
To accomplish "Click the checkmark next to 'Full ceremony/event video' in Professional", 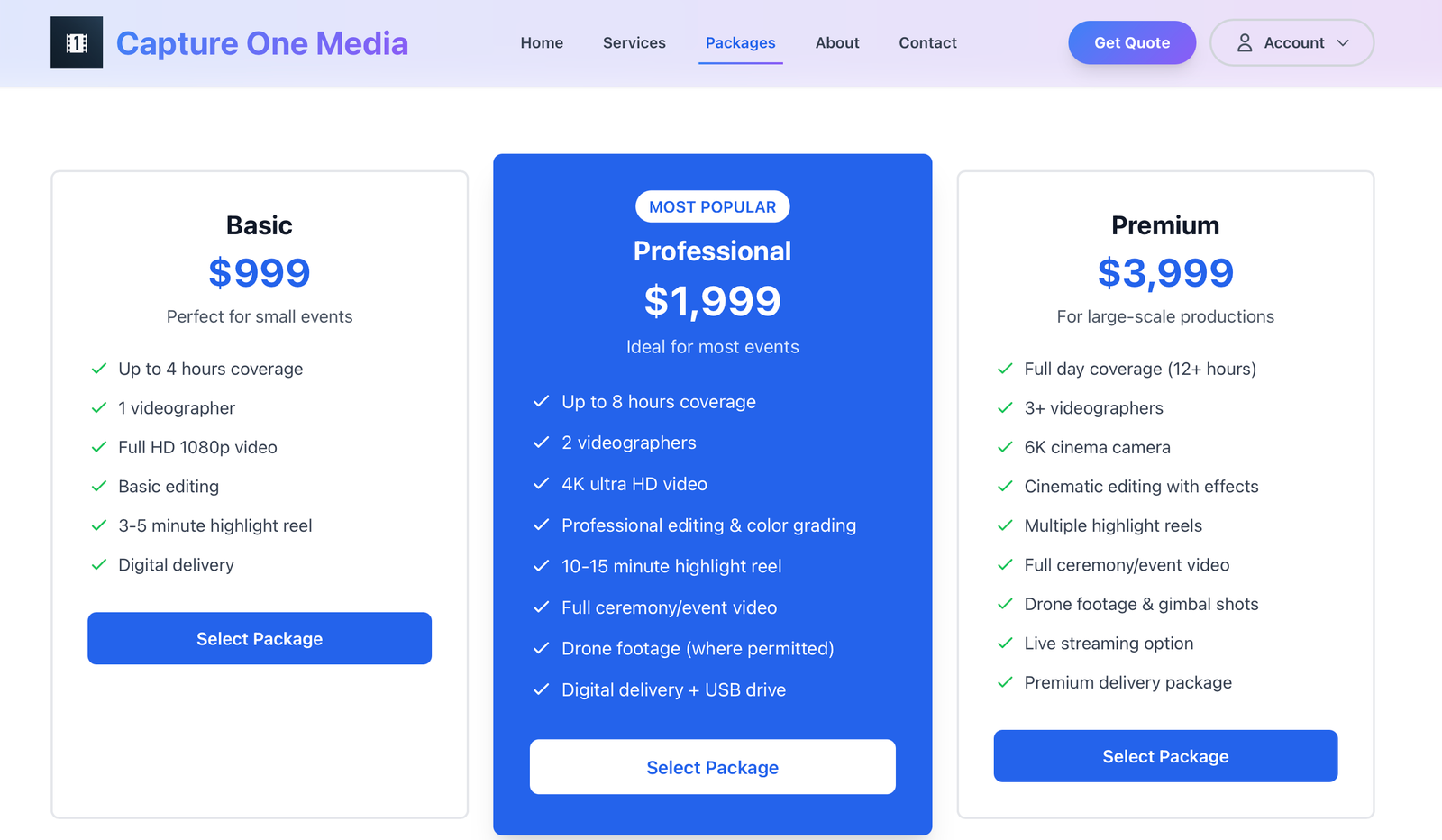I will click(x=542, y=607).
